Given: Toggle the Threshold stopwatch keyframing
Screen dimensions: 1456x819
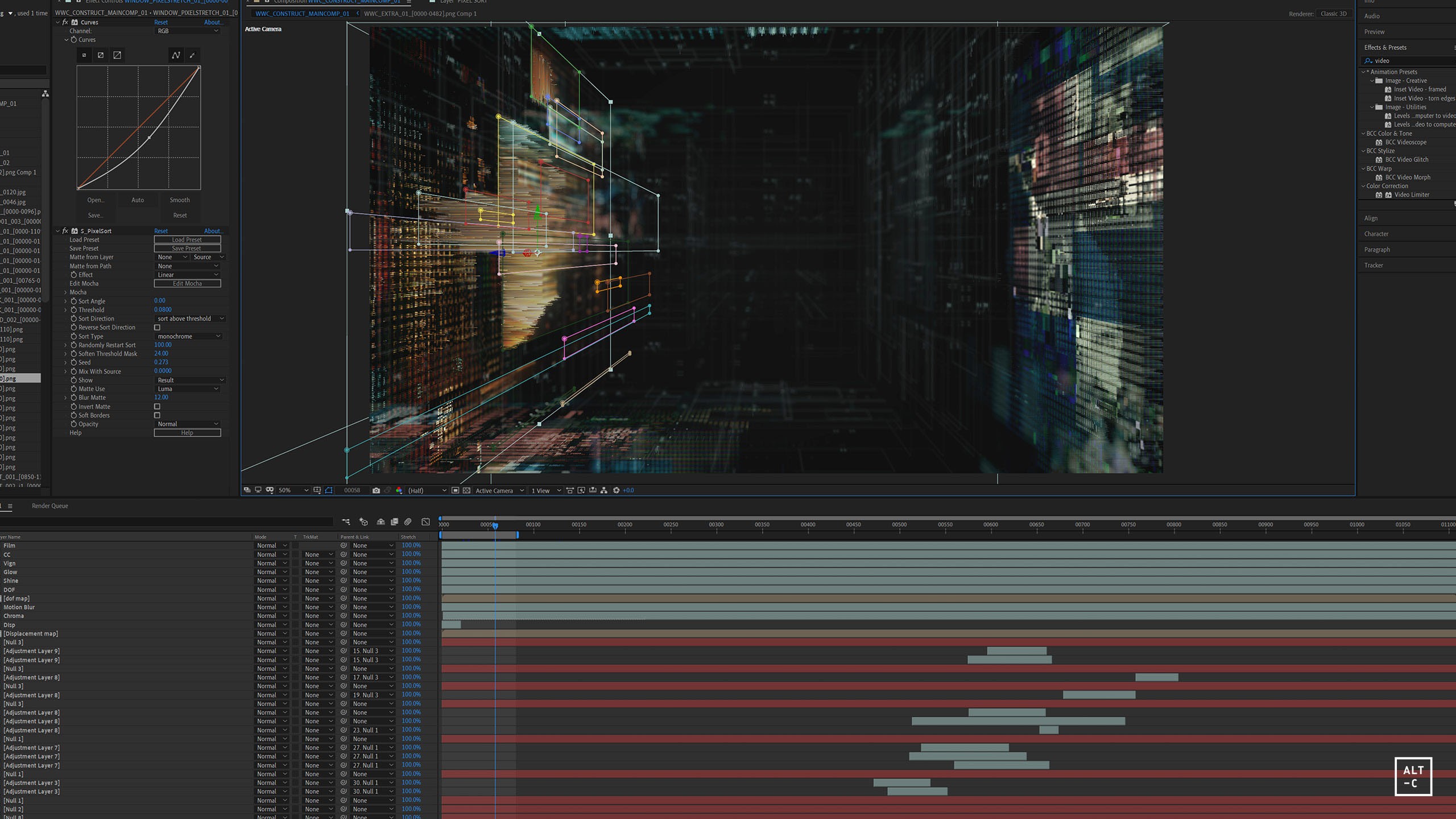Looking at the screenshot, I should click(74, 310).
